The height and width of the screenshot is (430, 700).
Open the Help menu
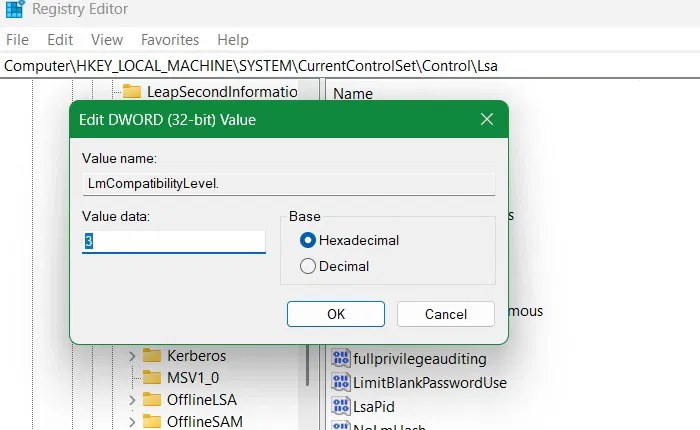click(x=233, y=40)
